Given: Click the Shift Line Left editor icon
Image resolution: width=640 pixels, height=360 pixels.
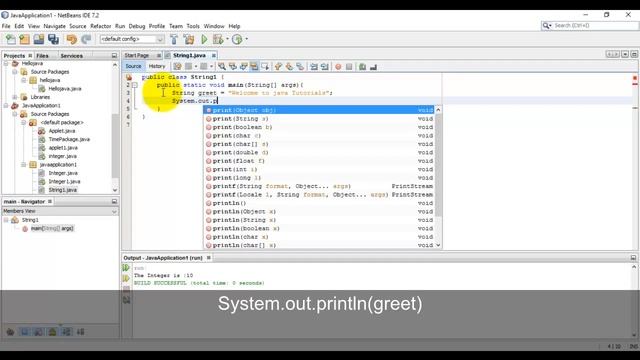Looking at the screenshot, I should click(313, 67).
